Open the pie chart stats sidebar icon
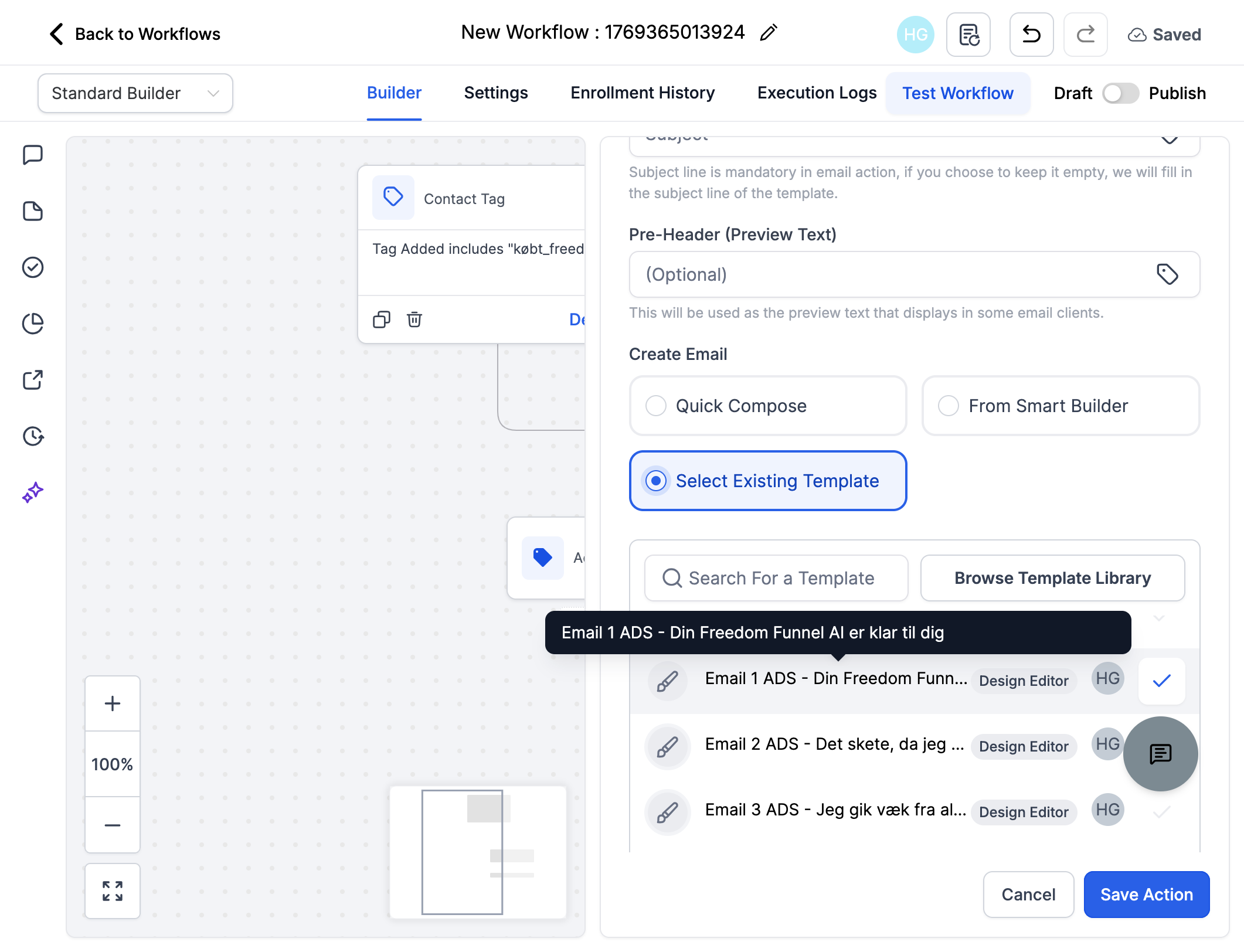The height and width of the screenshot is (952, 1244). 33,324
